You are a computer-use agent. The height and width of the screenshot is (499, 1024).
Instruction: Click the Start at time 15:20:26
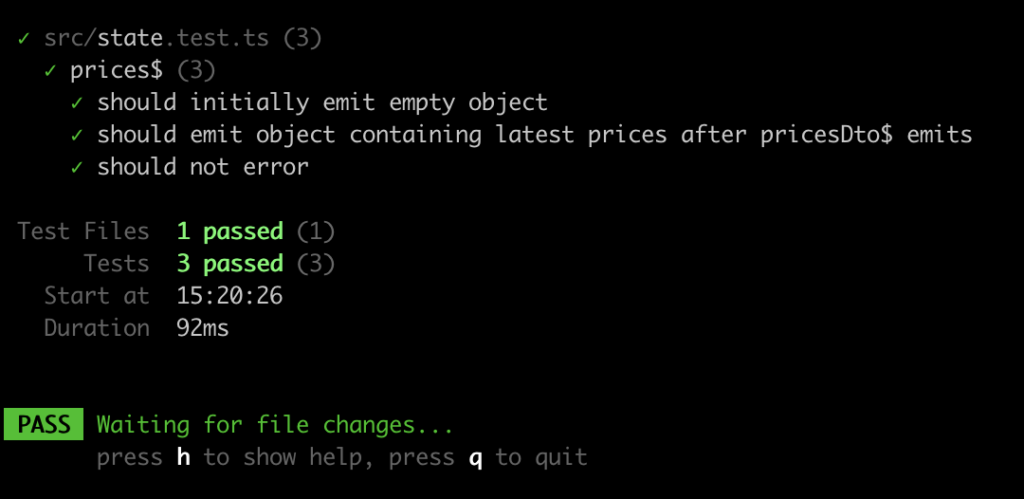pos(230,296)
